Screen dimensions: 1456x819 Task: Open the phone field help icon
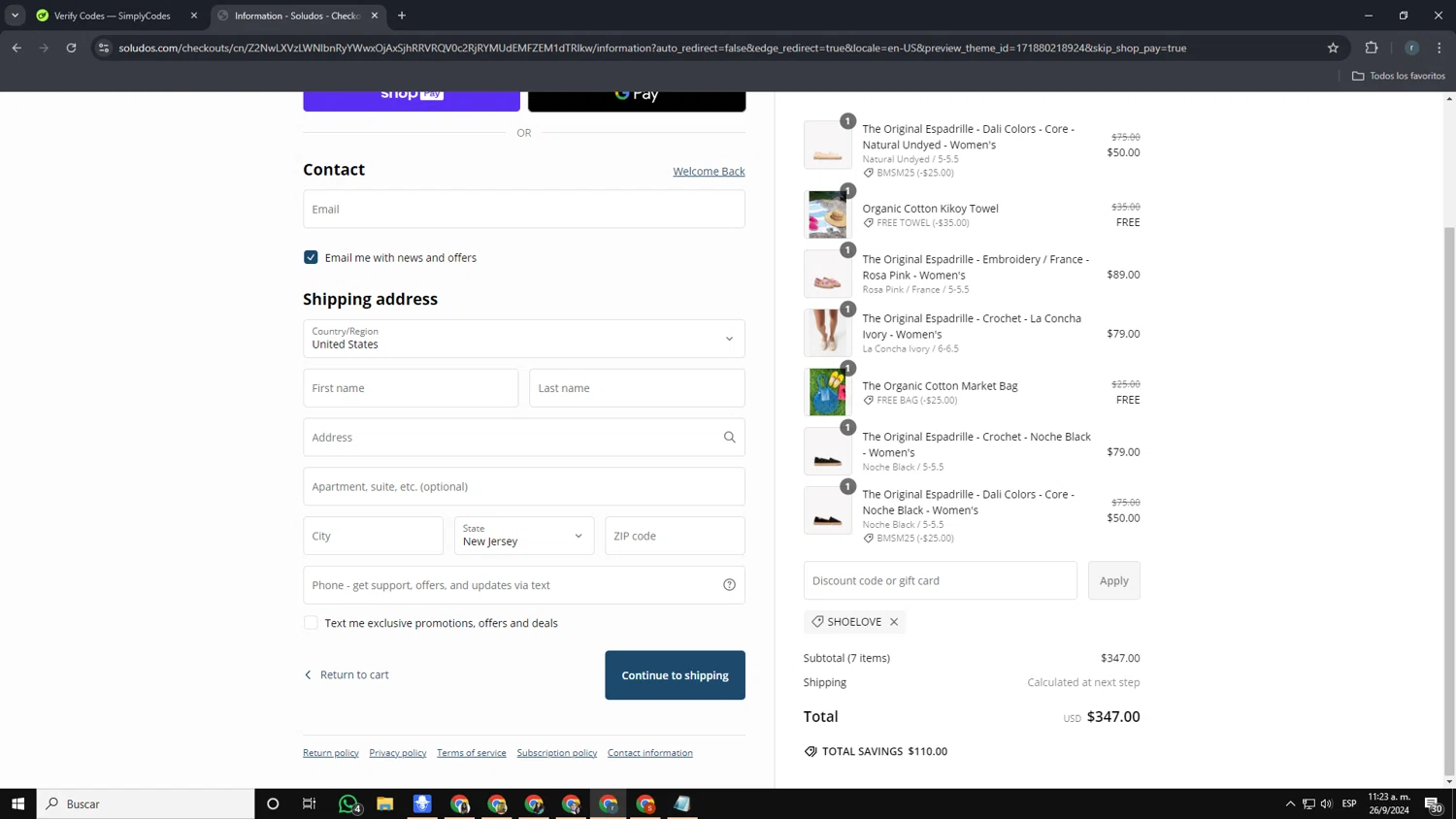pyautogui.click(x=729, y=585)
